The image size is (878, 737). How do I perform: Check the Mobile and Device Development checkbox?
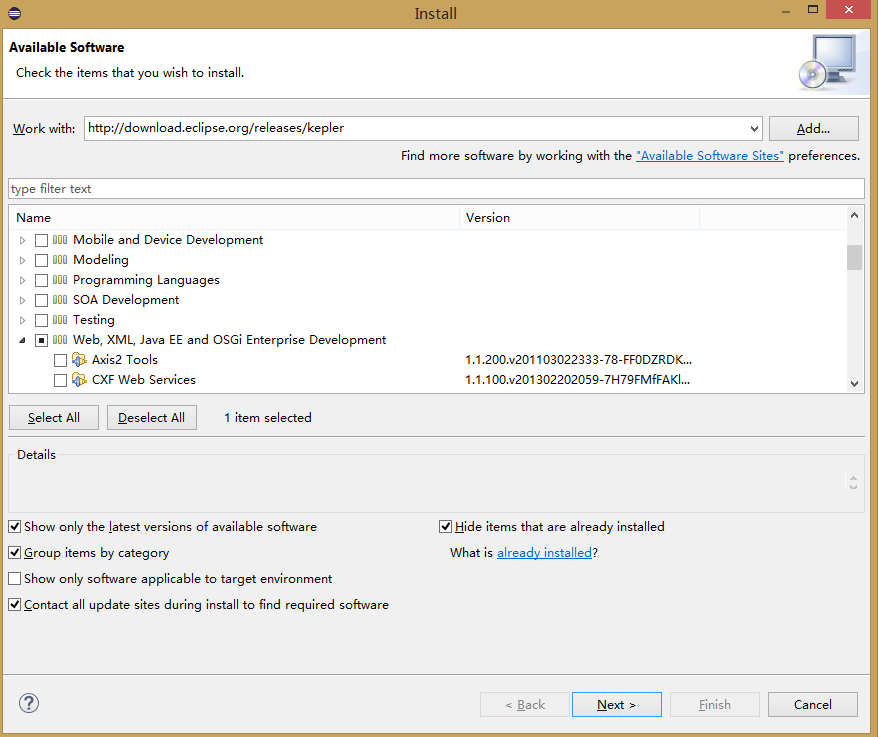[41, 240]
